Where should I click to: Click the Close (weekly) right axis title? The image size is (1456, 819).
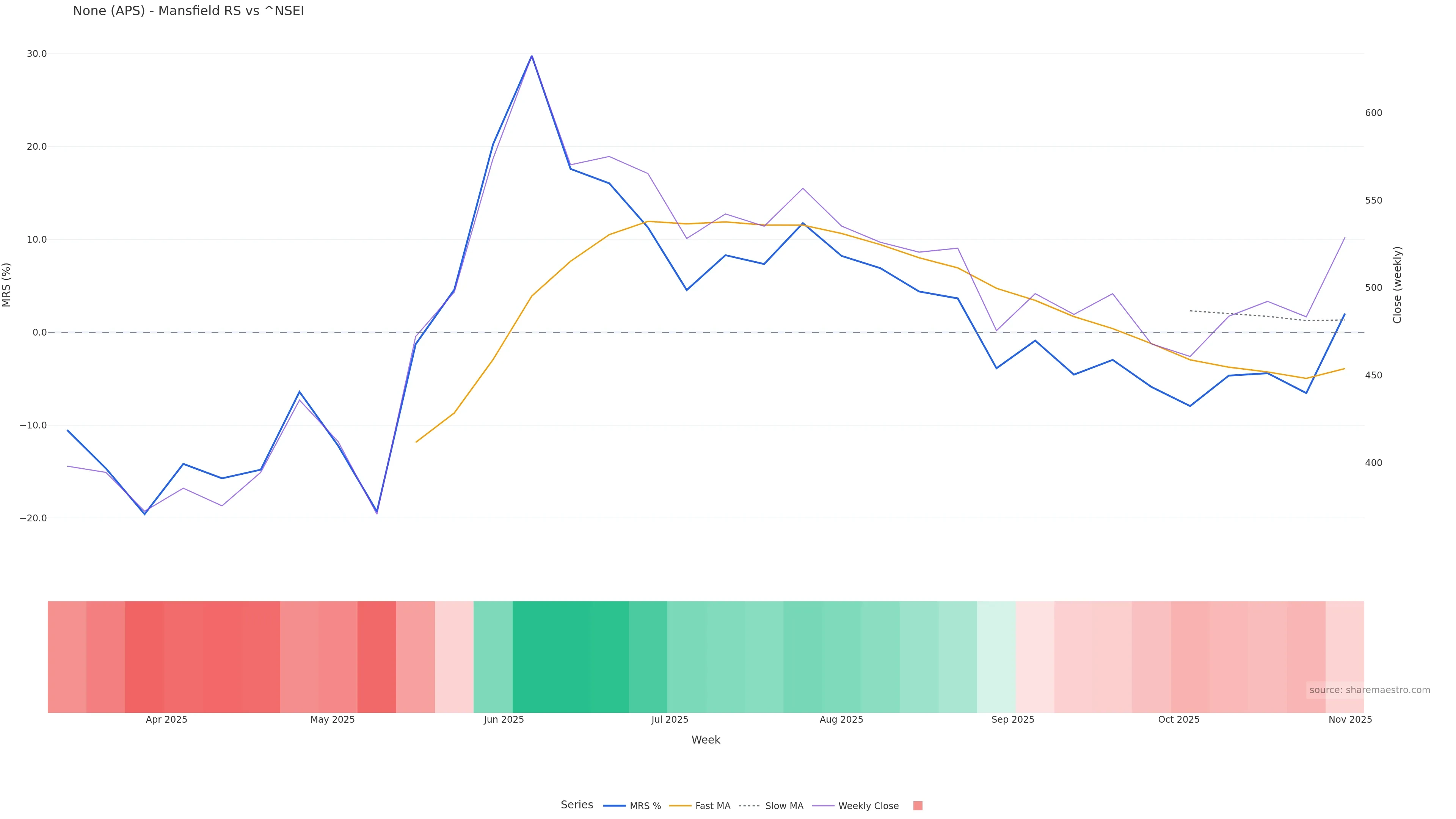[1397, 285]
